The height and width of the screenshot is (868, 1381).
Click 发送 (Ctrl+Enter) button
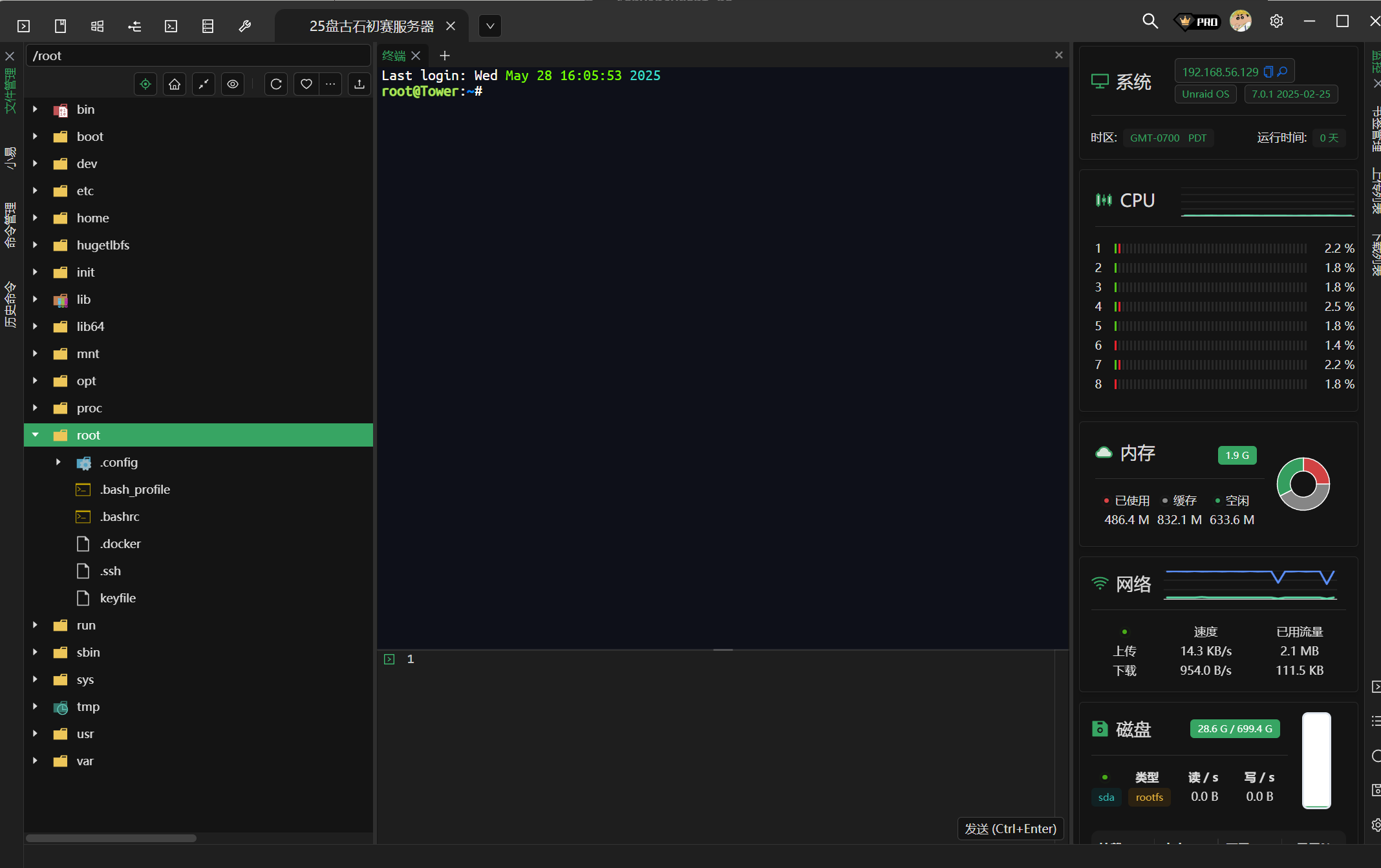pos(1011,829)
